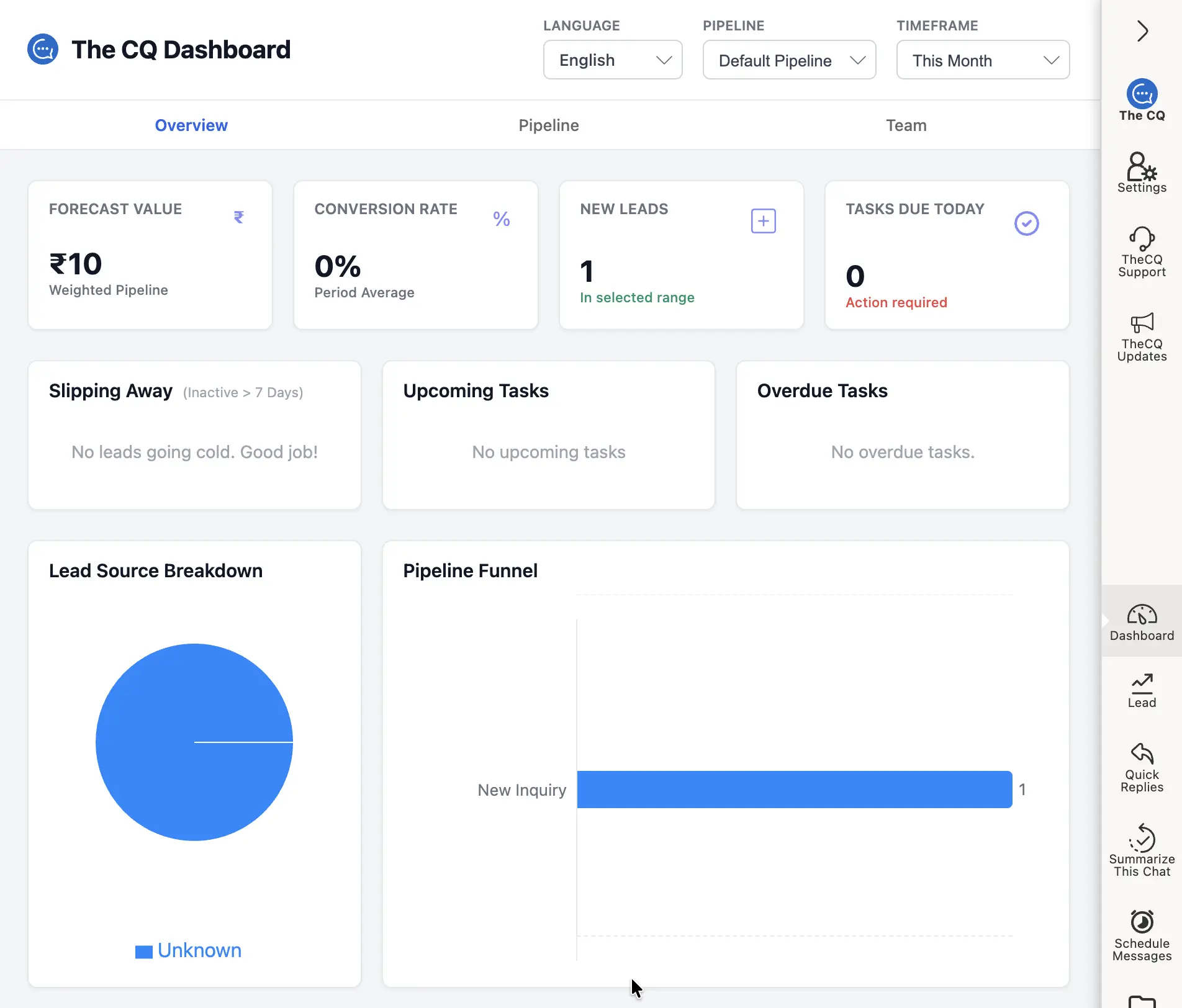This screenshot has height=1008, width=1182.
Task: Click the 'Action required' text
Action: pyautogui.click(x=896, y=303)
